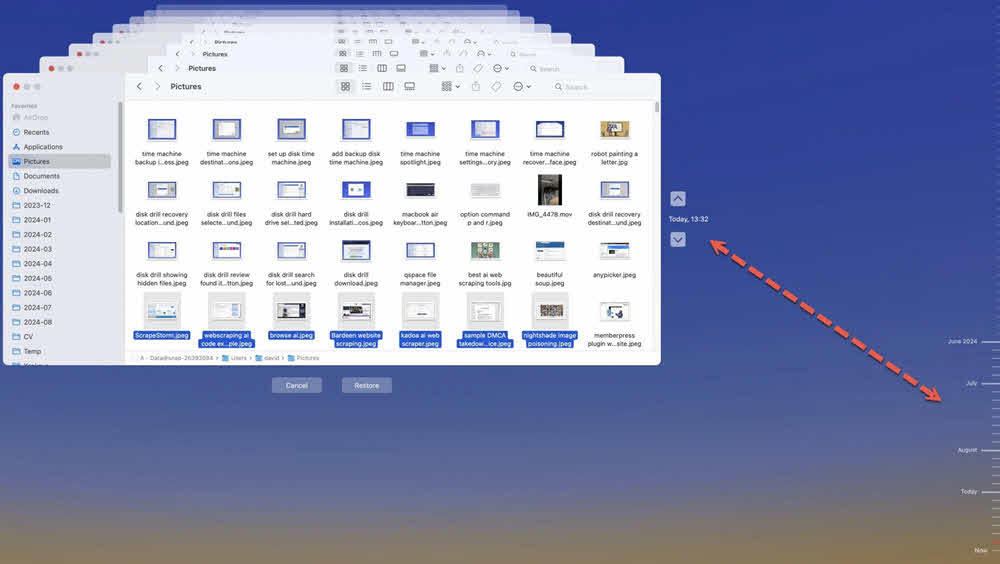Open the More actions ellipsis menu
Screen dimensions: 1000x564
click(522, 86)
